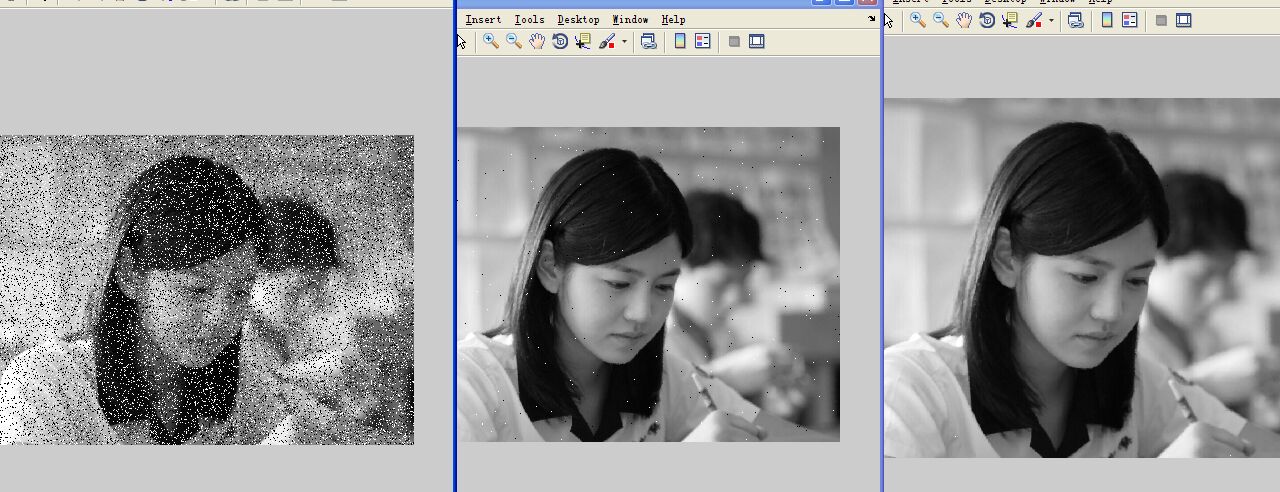Click the noisy grayscale image on the left
This screenshot has width=1280, height=492.
click(x=206, y=290)
